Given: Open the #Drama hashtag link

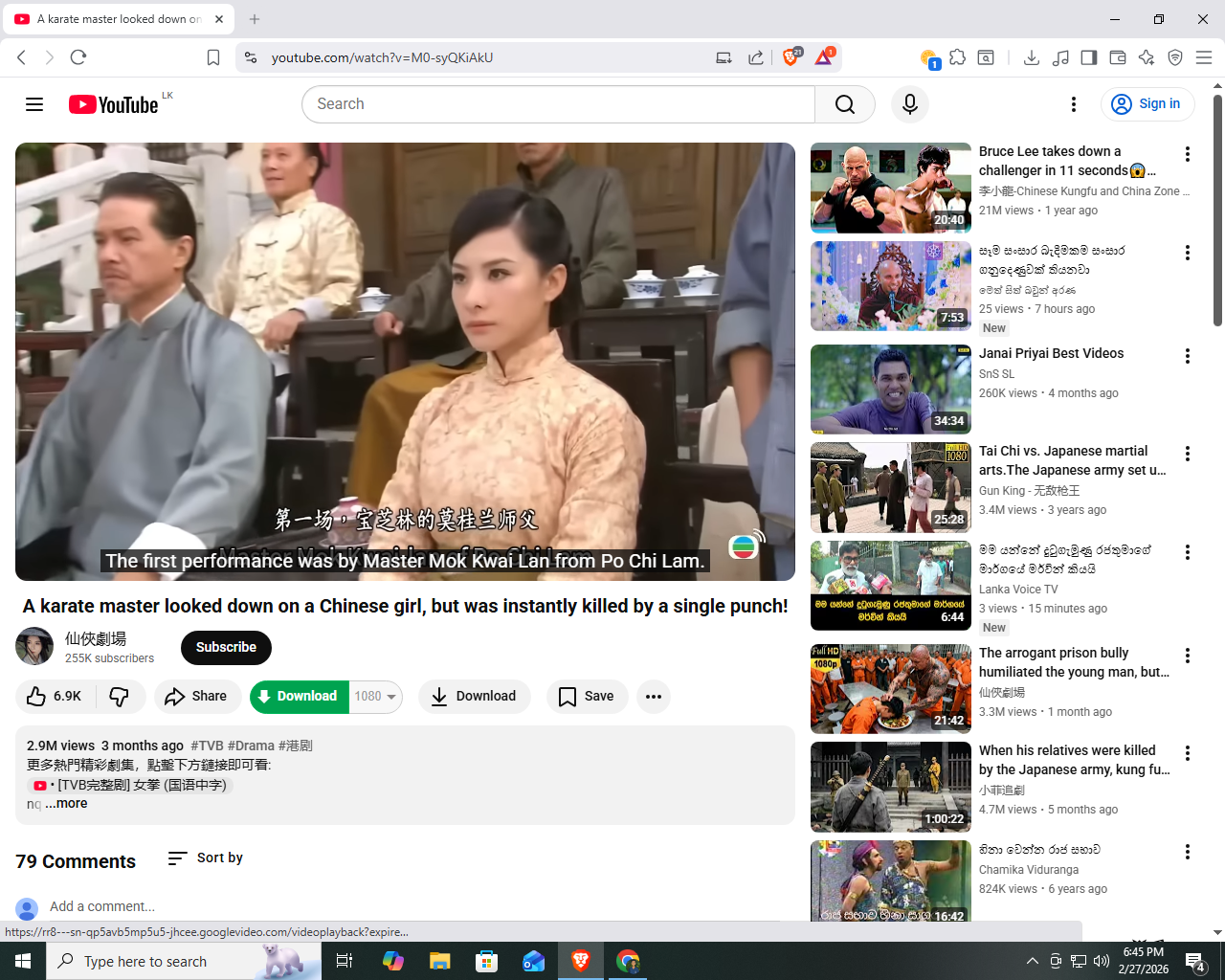Looking at the screenshot, I should coord(251,746).
